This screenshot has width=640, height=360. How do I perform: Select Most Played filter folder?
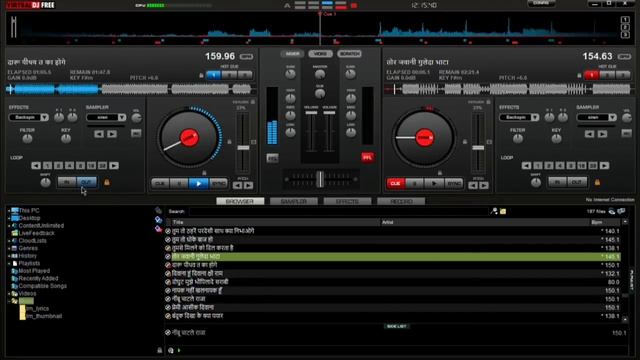[x=34, y=271]
